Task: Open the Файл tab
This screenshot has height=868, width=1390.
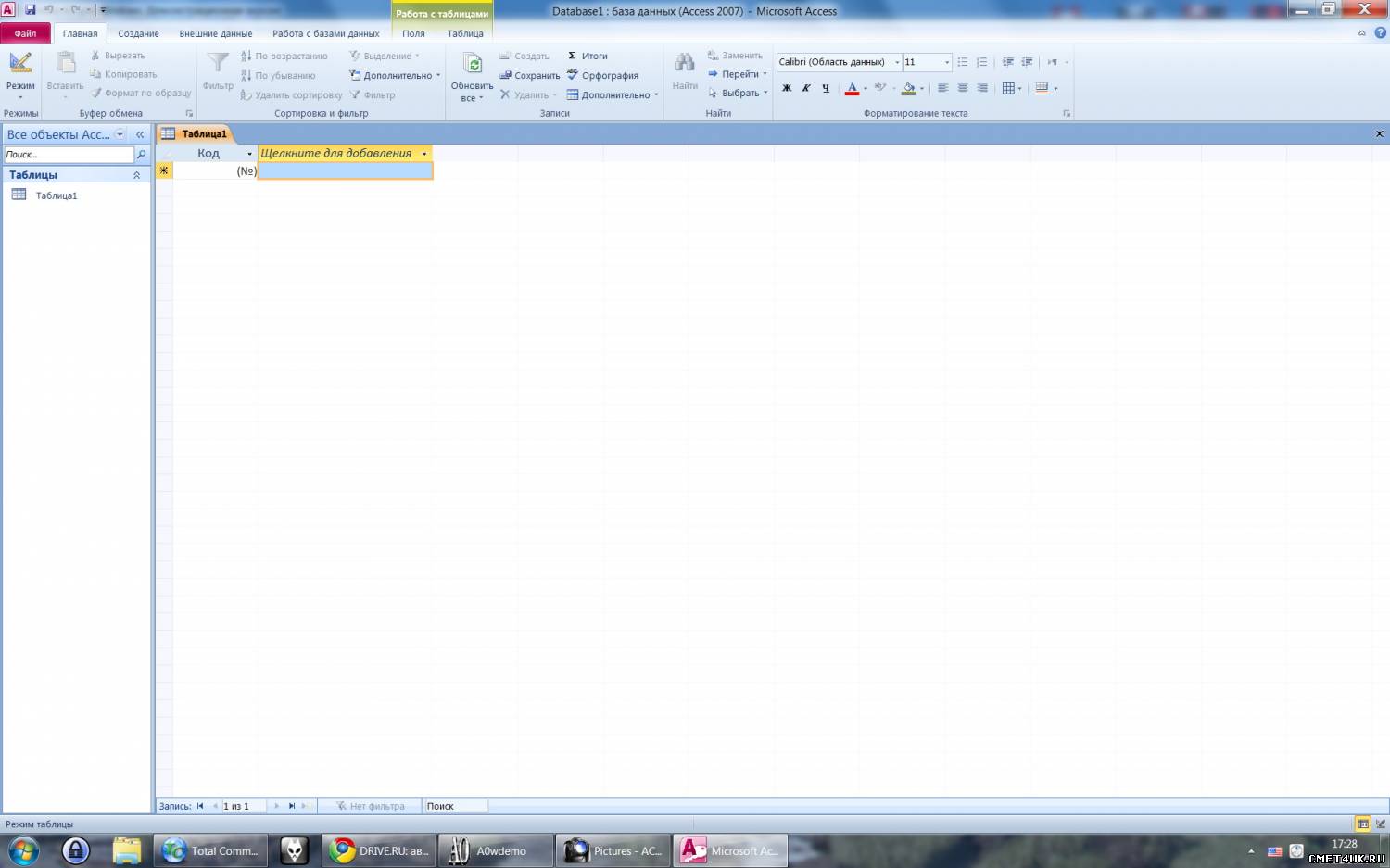Action: 26,33
